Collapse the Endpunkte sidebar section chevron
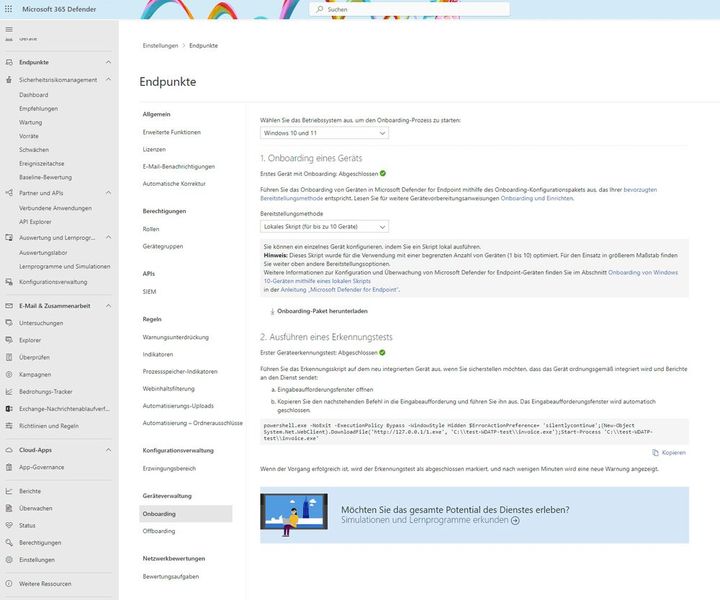 tap(108, 62)
